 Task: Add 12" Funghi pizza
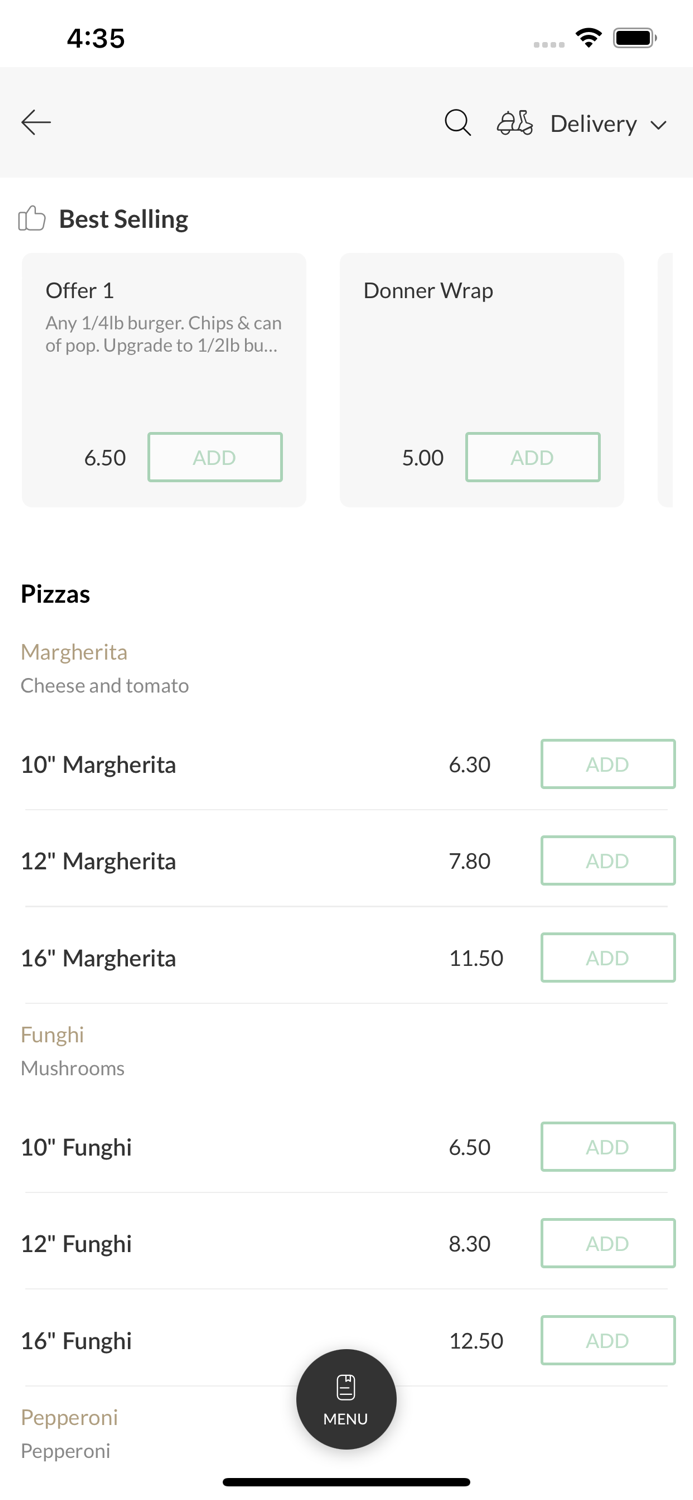(608, 1244)
